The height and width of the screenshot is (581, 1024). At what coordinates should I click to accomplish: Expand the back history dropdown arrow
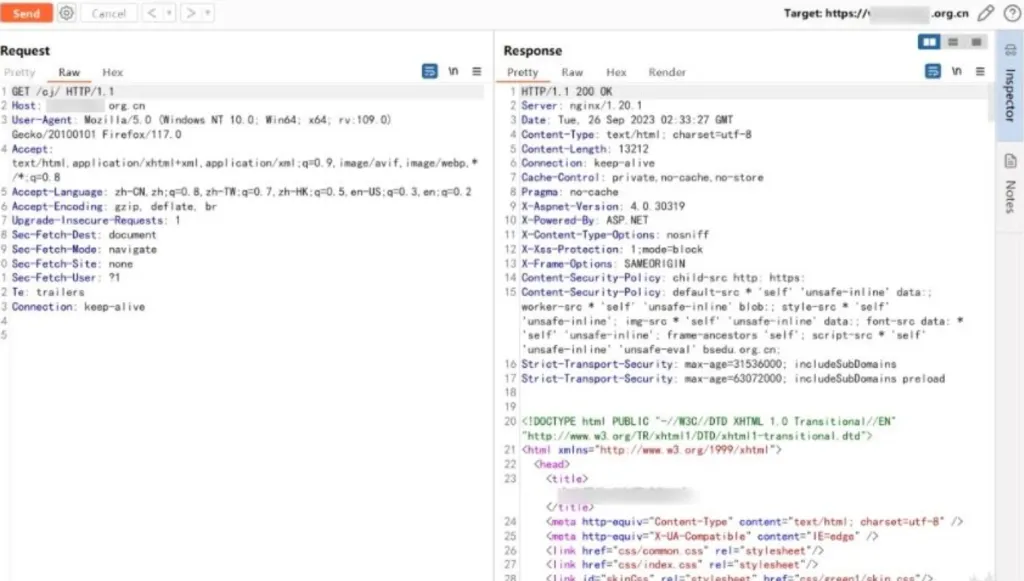pos(167,13)
